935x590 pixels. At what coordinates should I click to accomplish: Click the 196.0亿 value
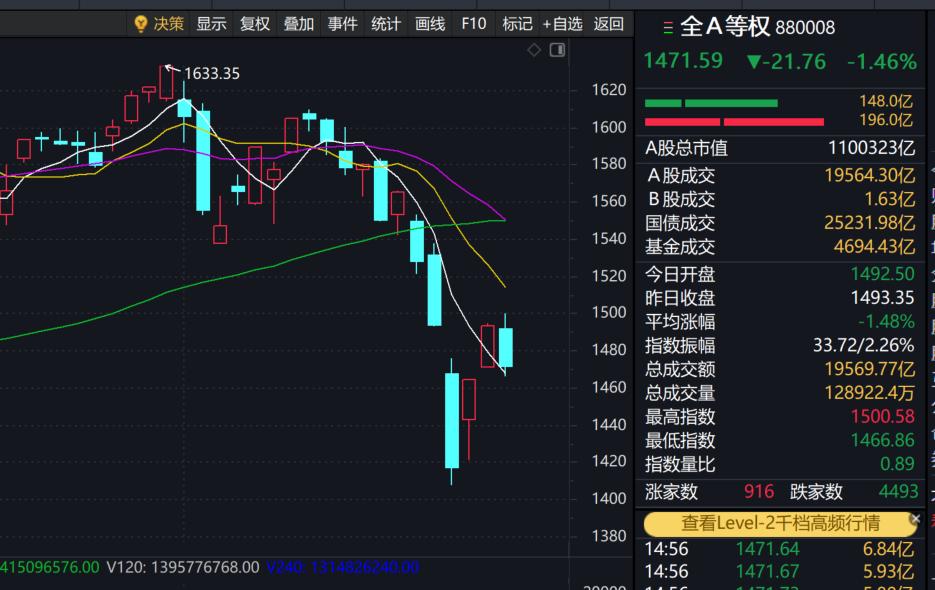point(886,120)
